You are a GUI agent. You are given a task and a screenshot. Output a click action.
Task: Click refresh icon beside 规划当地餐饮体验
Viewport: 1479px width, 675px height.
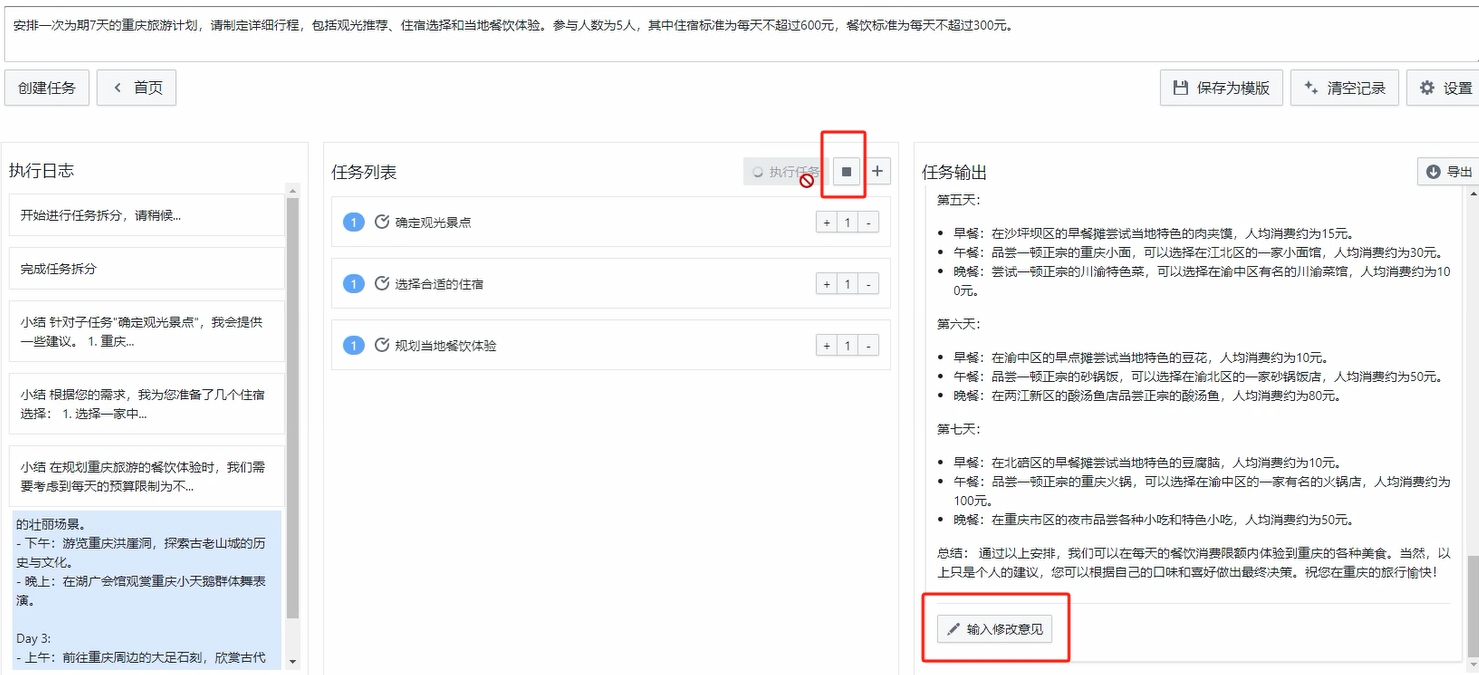pos(381,345)
